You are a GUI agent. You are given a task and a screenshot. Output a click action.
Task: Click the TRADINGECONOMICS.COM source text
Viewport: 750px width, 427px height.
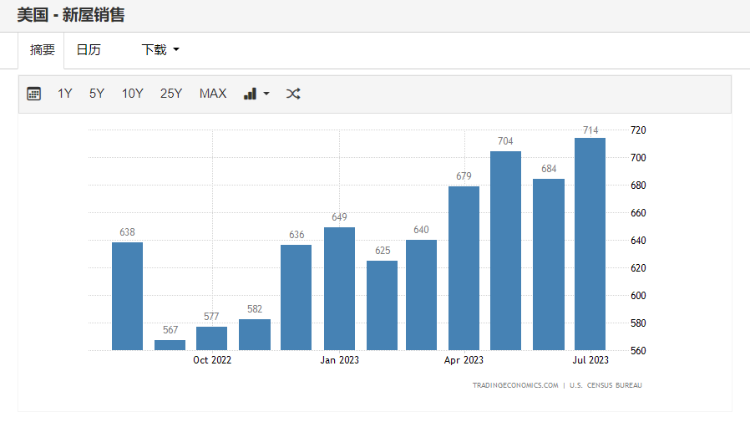(x=515, y=385)
